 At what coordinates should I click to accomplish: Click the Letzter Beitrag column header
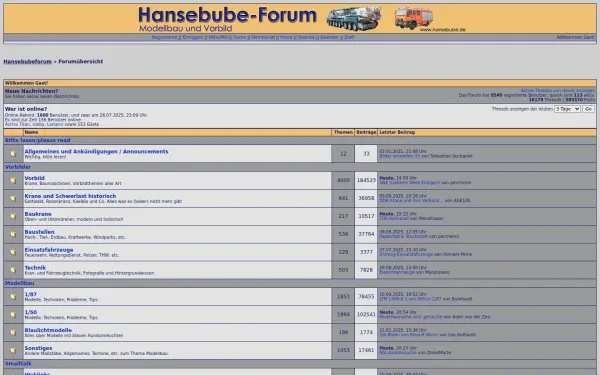[x=397, y=132]
